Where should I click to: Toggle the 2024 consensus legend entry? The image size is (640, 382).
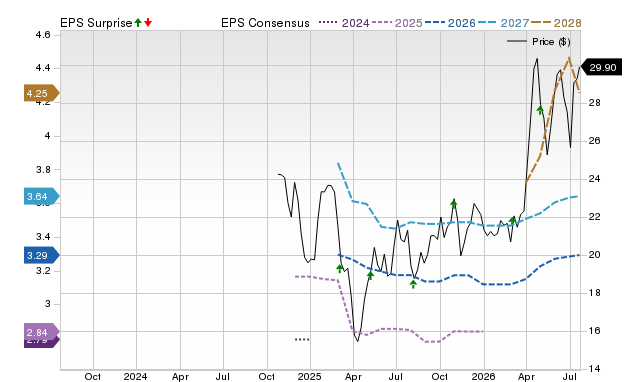click(344, 23)
